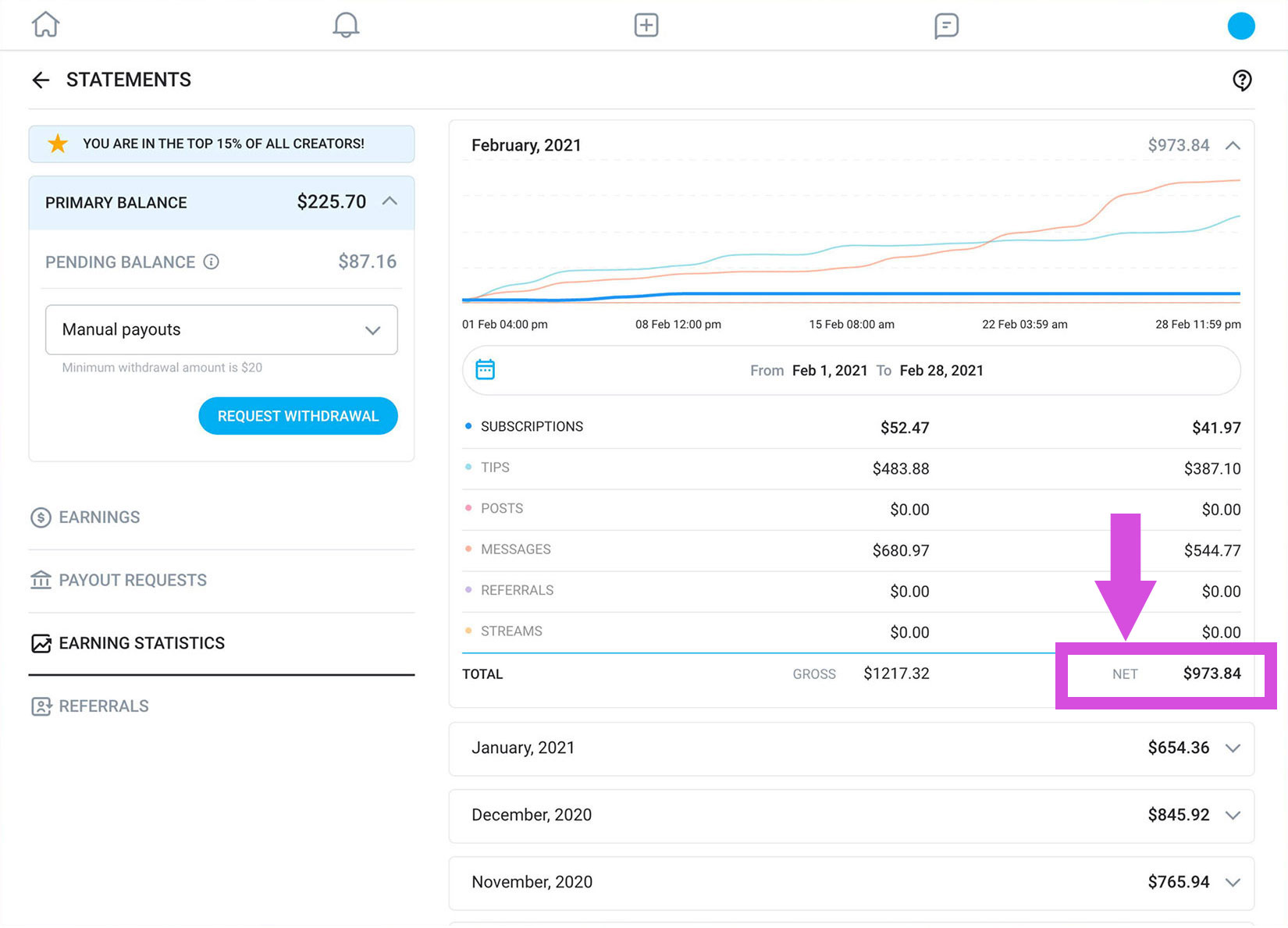Click the Pending Balance info icon
1288x928 pixels.
(211, 262)
